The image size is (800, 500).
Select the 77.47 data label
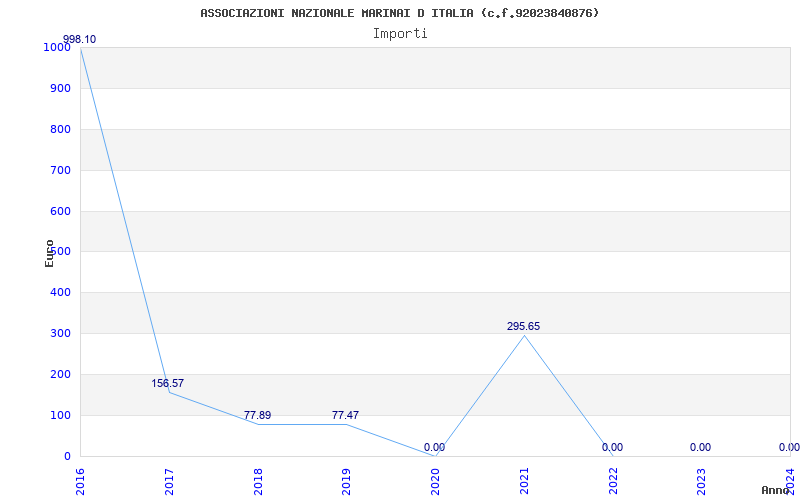click(x=345, y=415)
